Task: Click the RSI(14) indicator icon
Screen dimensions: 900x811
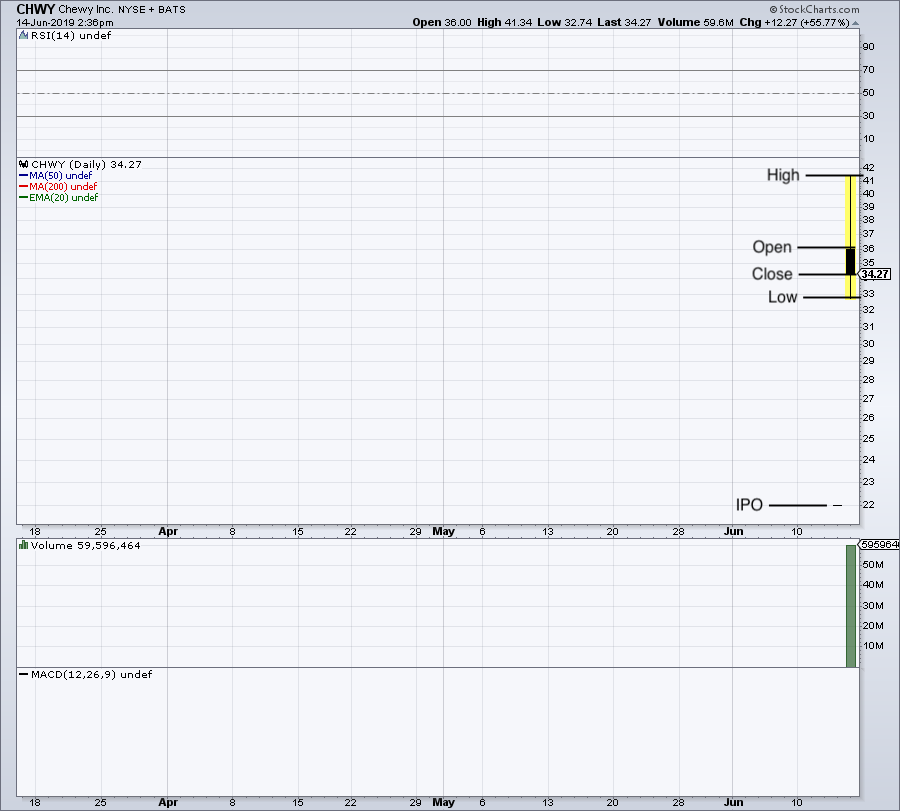Action: pyautogui.click(x=24, y=36)
